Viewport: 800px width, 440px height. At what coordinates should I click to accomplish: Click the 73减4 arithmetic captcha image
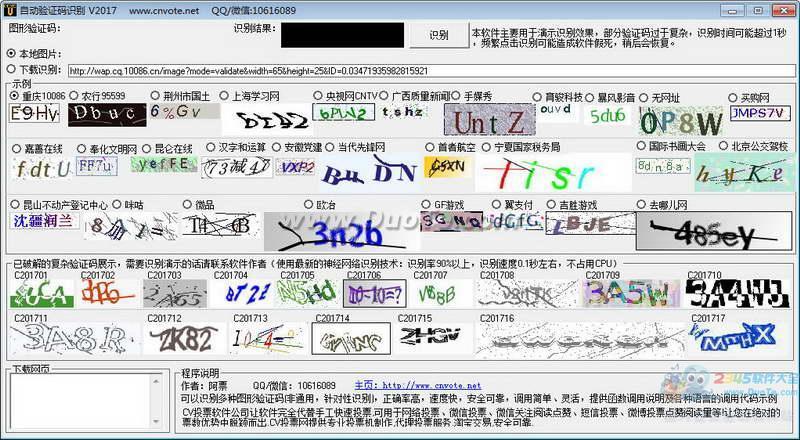236,167
